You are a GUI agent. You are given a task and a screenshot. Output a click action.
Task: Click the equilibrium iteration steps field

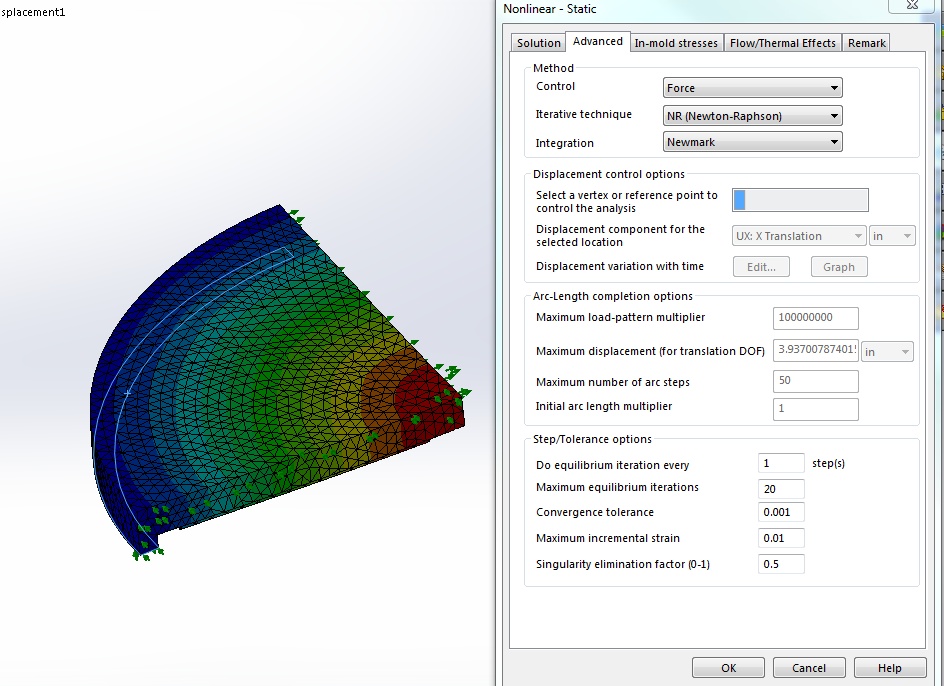781,463
